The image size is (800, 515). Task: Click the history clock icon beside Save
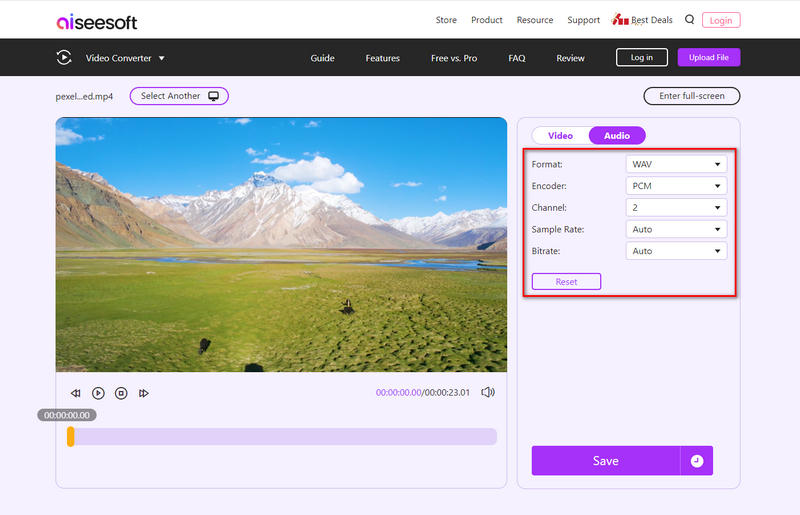(x=697, y=461)
